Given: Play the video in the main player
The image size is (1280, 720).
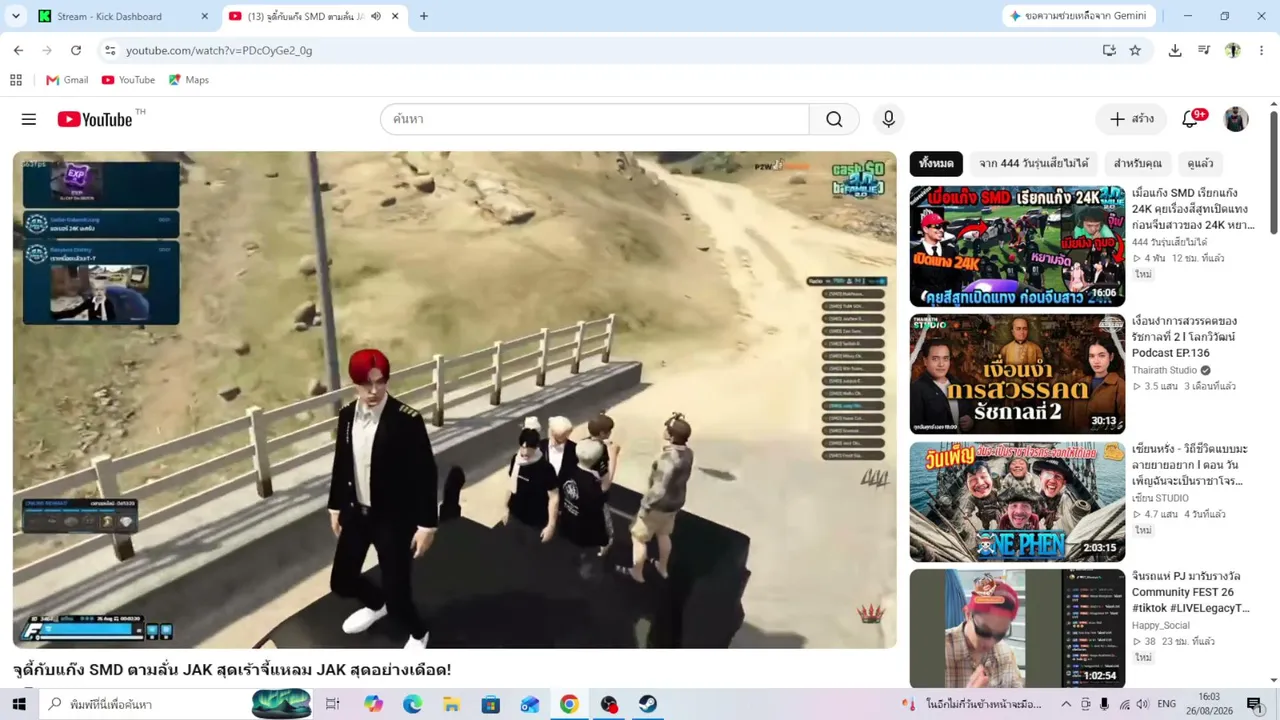Looking at the screenshot, I should [x=455, y=400].
